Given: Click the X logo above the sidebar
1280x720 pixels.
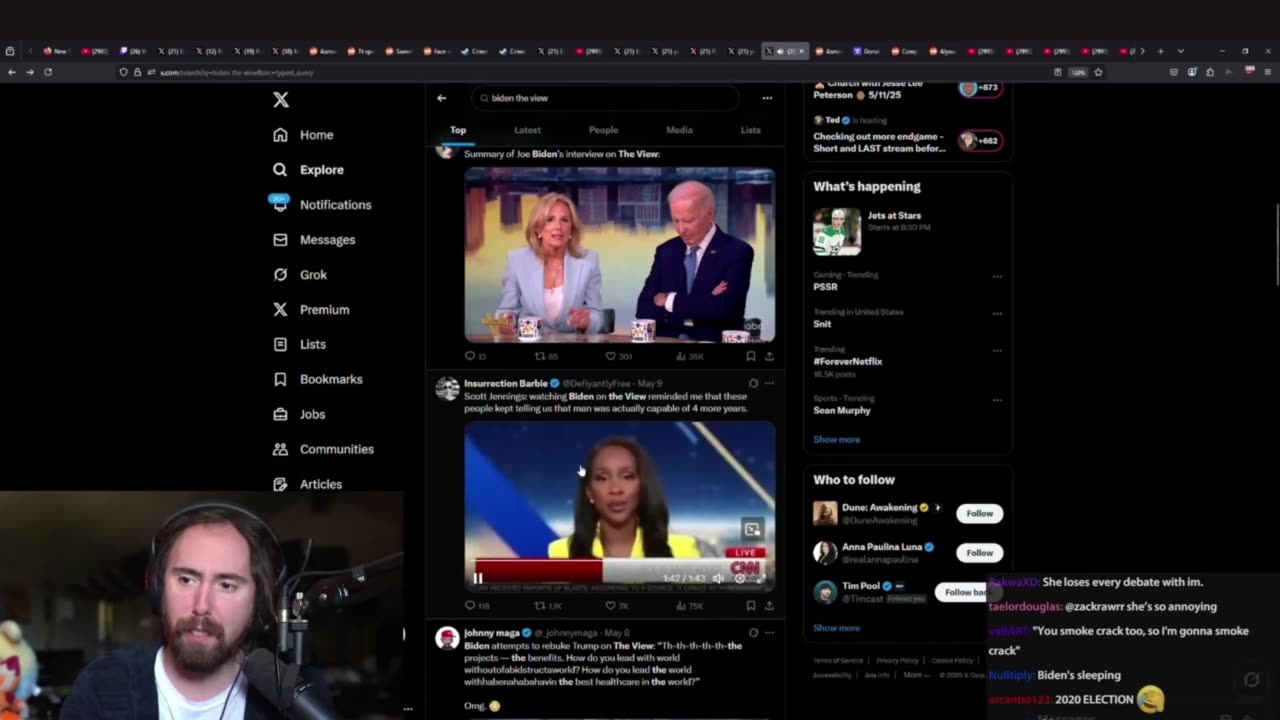Looking at the screenshot, I should (281, 100).
